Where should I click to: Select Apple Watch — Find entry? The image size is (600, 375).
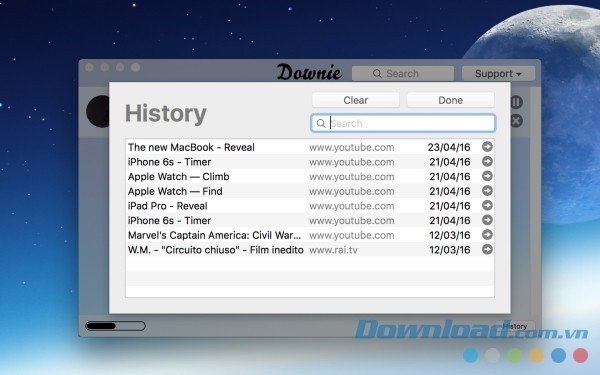(310, 191)
